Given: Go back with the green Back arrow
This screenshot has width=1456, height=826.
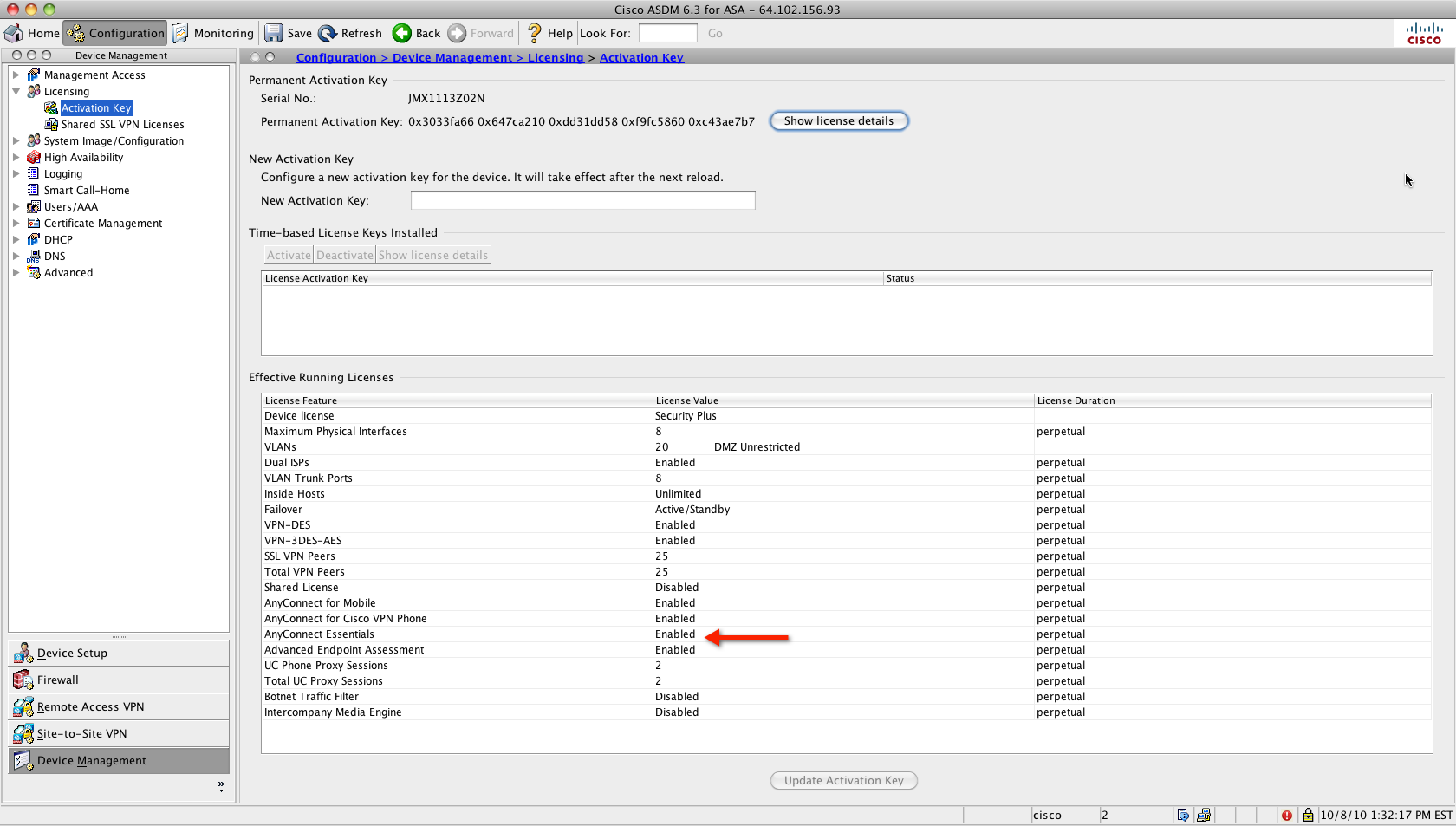Looking at the screenshot, I should coord(417,34).
